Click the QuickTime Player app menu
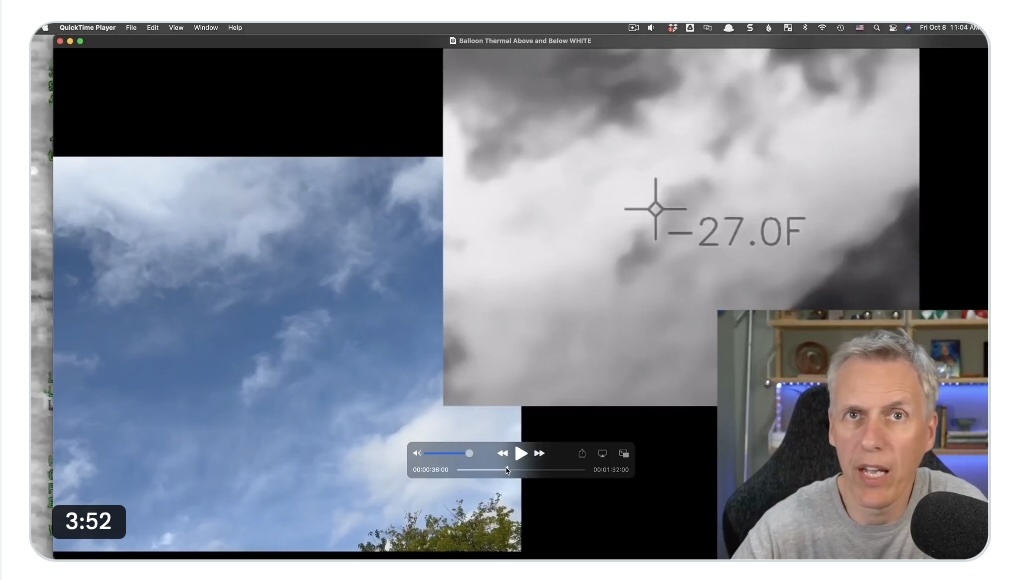Screen dimensions: 1014x580 pos(87,28)
